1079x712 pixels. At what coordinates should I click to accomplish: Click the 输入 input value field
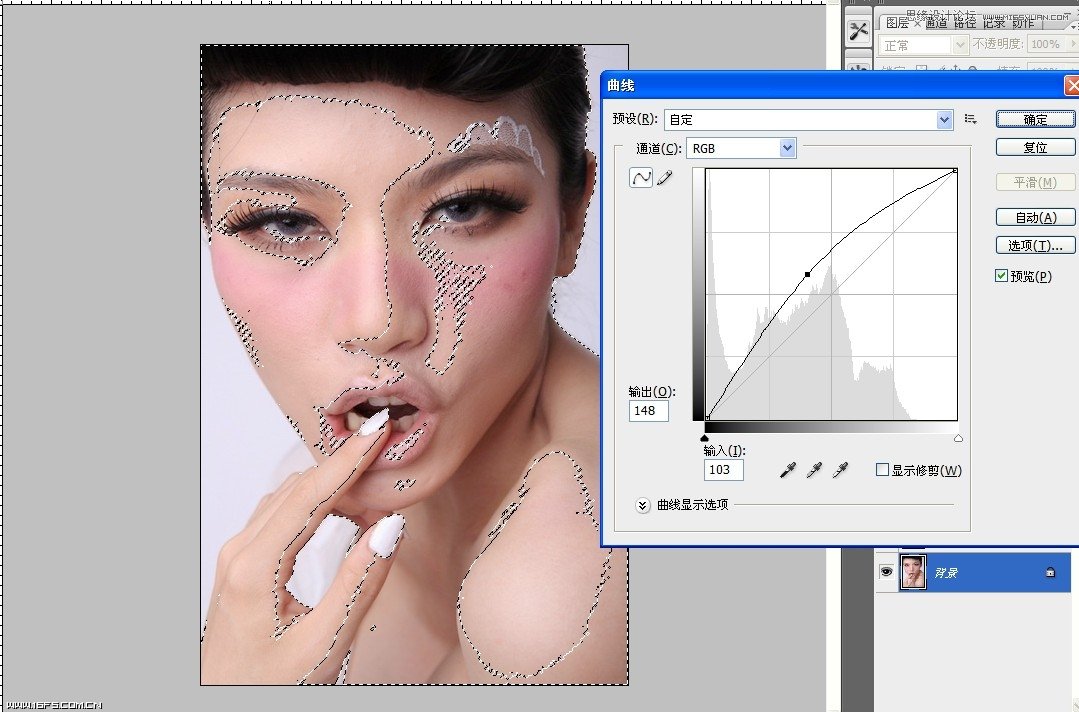tap(723, 469)
